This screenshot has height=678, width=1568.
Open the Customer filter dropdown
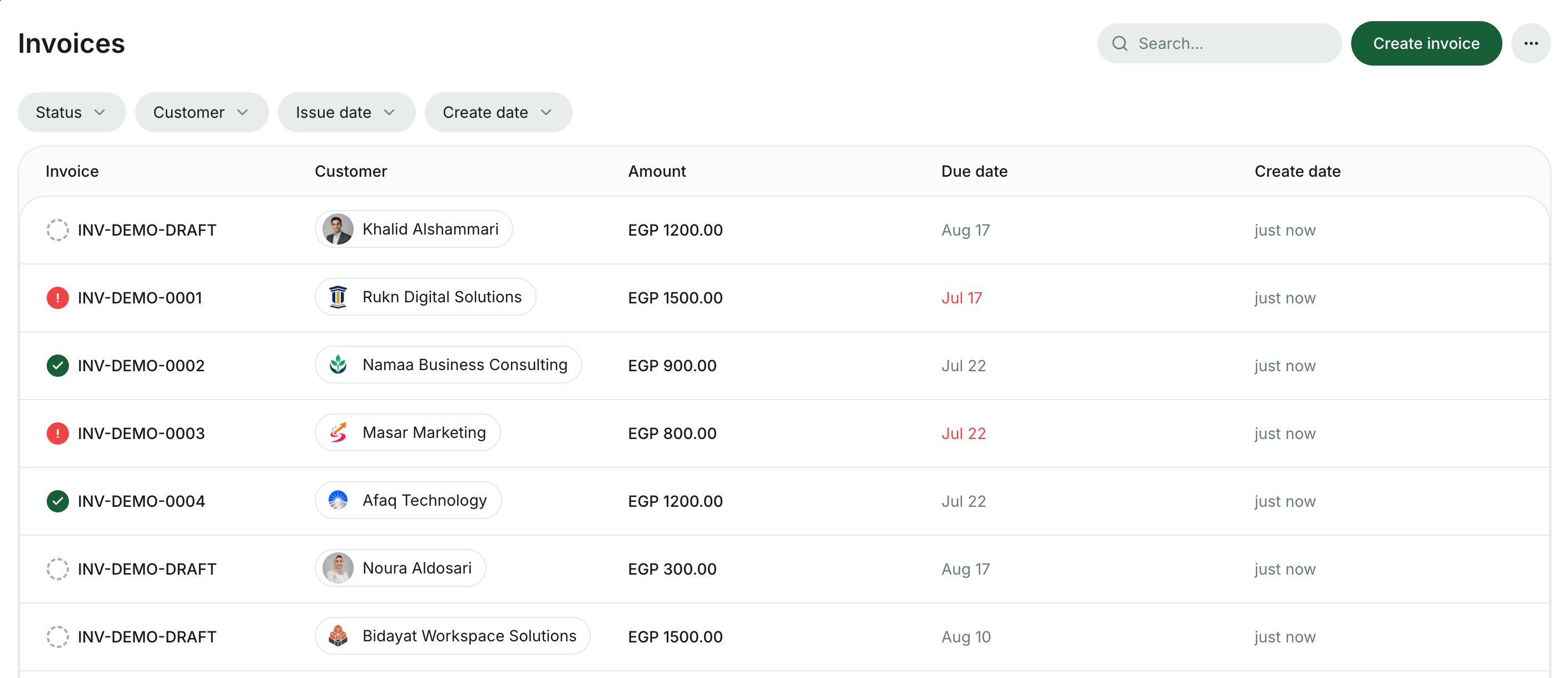(201, 112)
